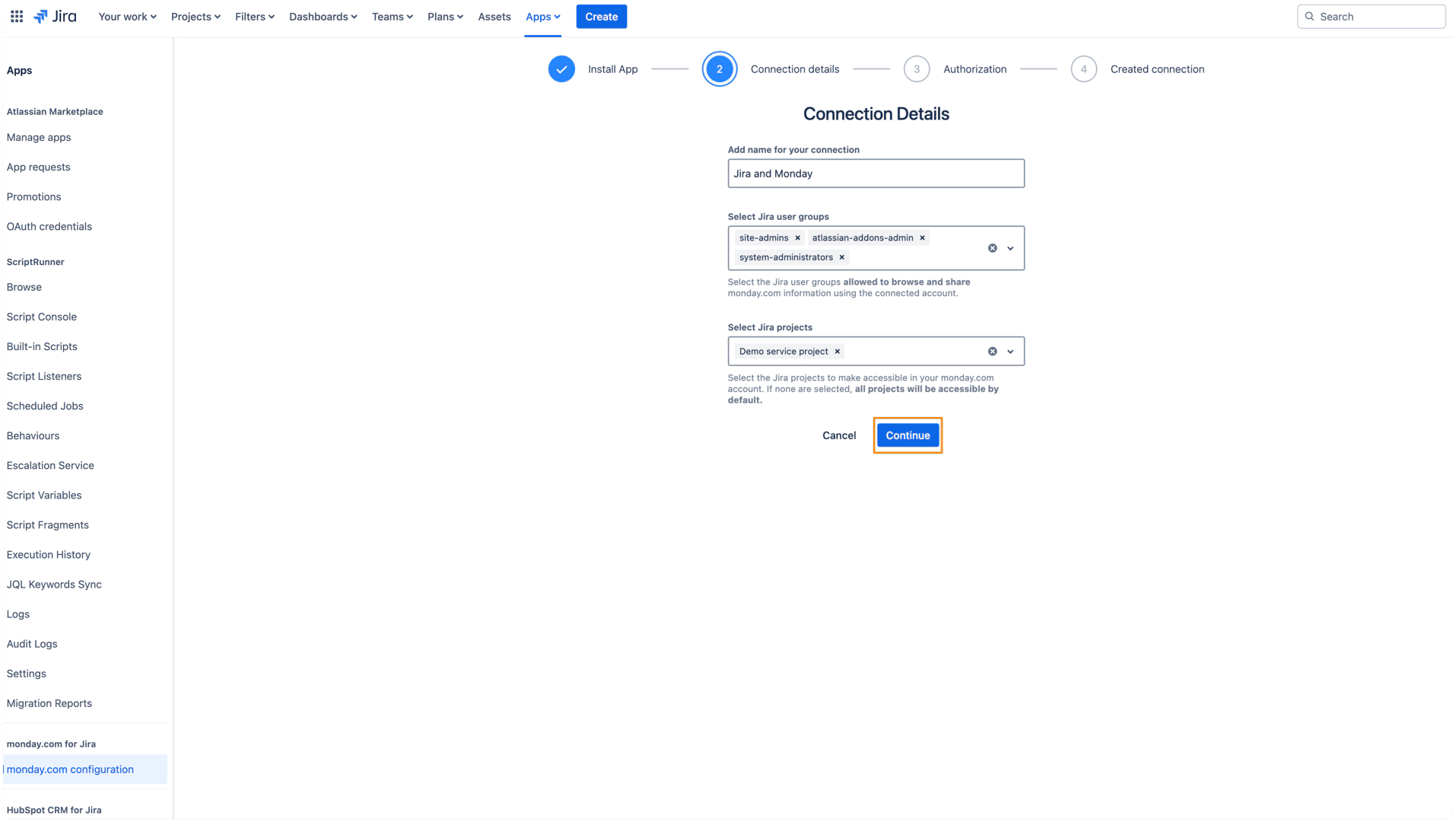
Task: Open Script Variables
Action: (44, 495)
